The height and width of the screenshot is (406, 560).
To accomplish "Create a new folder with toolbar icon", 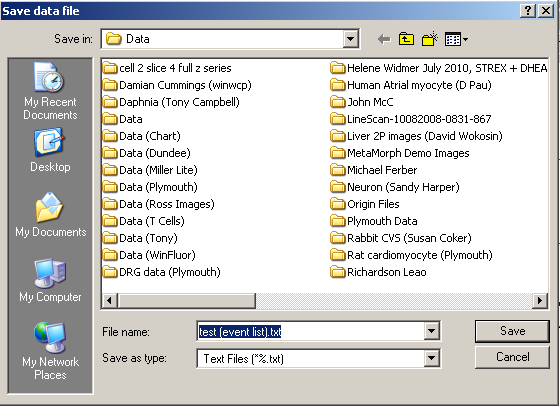I will click(430, 39).
